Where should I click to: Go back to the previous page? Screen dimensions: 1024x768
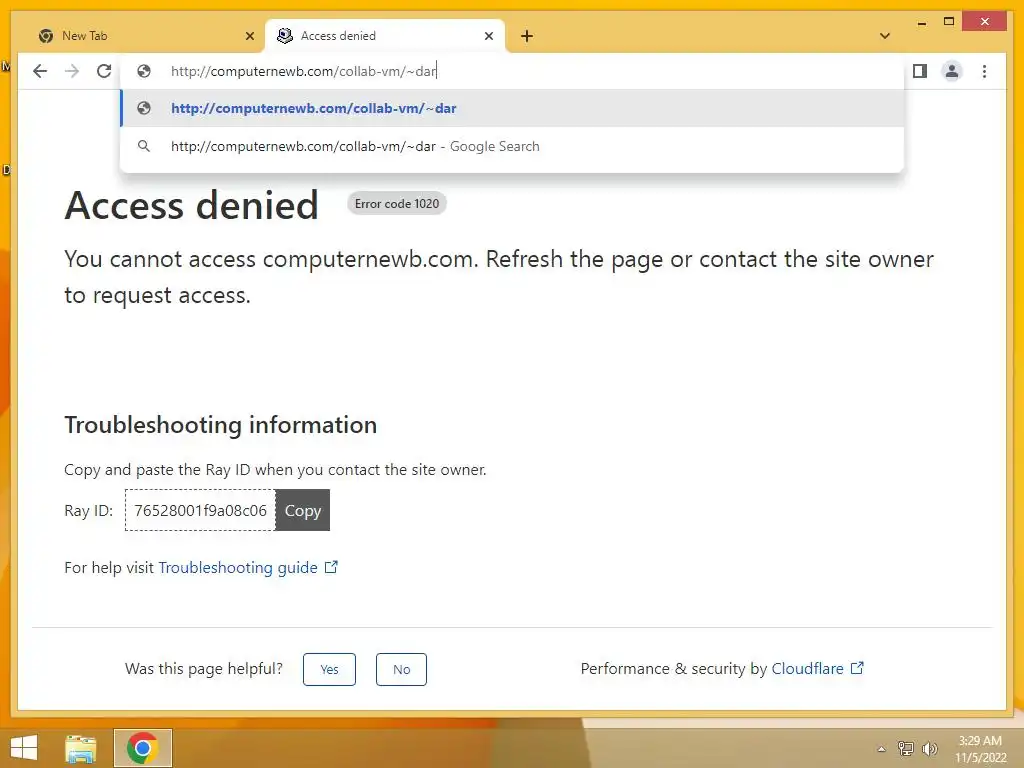click(40, 71)
